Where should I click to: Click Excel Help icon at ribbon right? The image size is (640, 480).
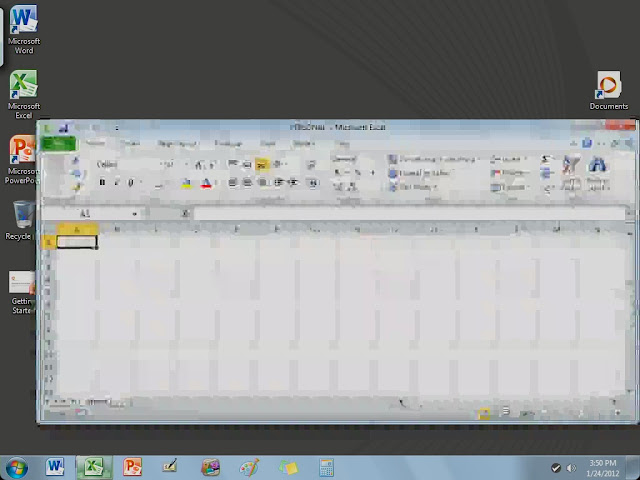[x=587, y=143]
